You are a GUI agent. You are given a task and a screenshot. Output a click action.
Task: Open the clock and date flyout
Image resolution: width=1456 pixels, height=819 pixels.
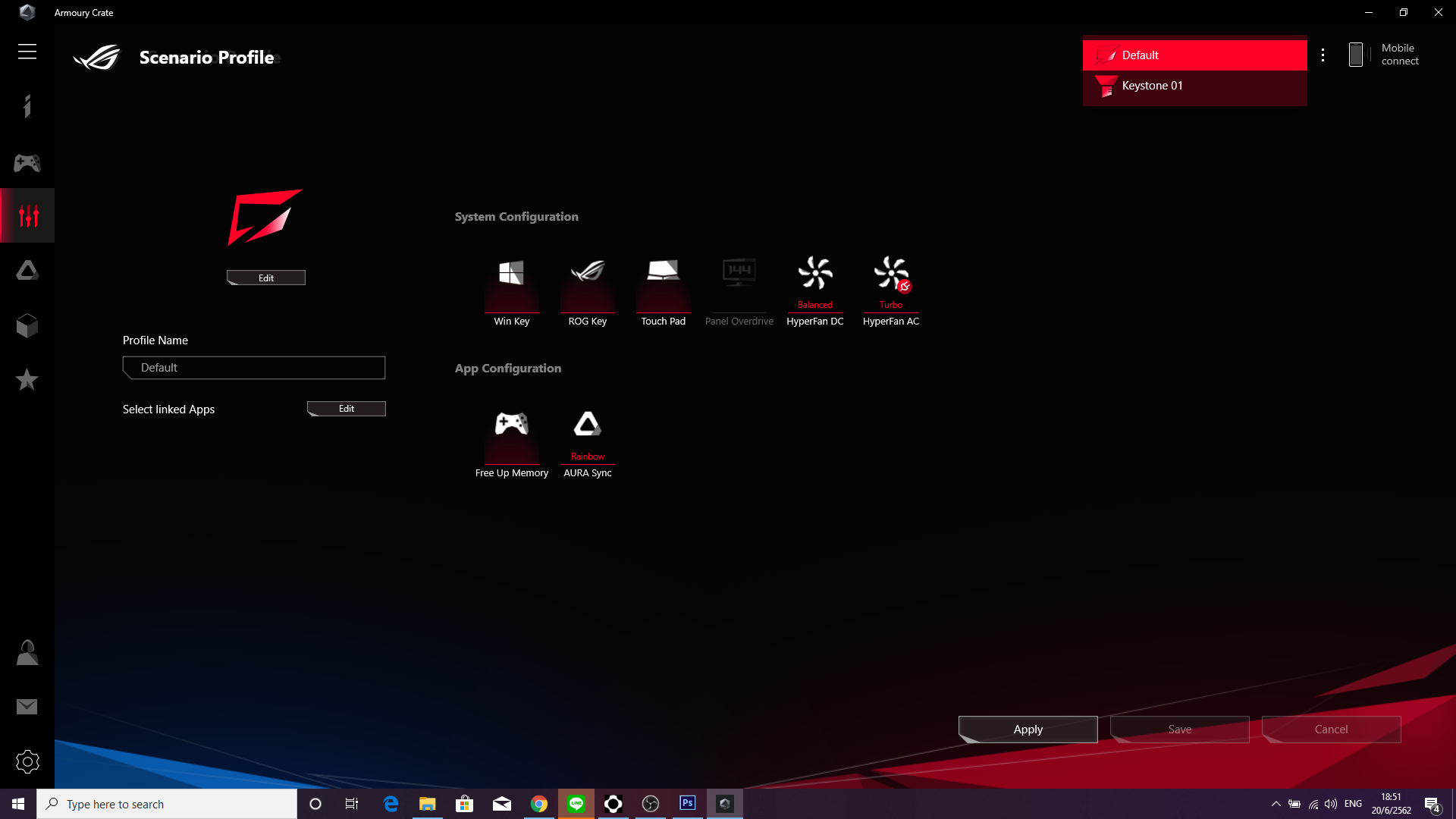point(1392,804)
